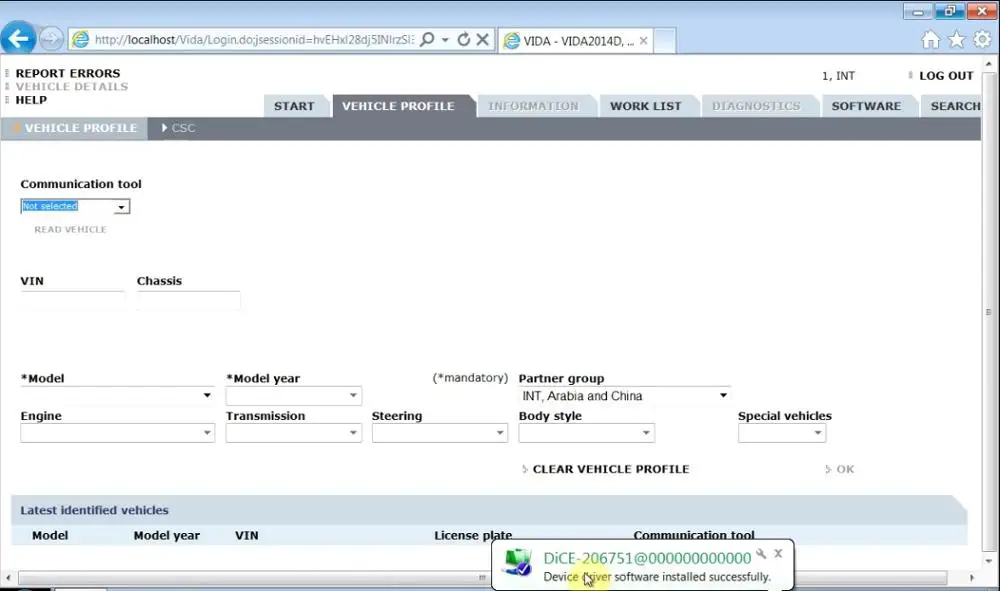Screen dimensions: 1000x591
Task: Click the refresh page icon
Action: point(464,40)
